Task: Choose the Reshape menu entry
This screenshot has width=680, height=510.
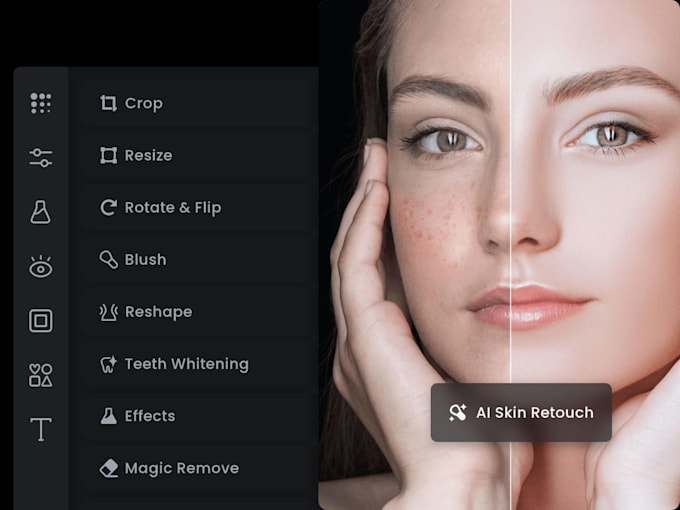Action: (199, 312)
